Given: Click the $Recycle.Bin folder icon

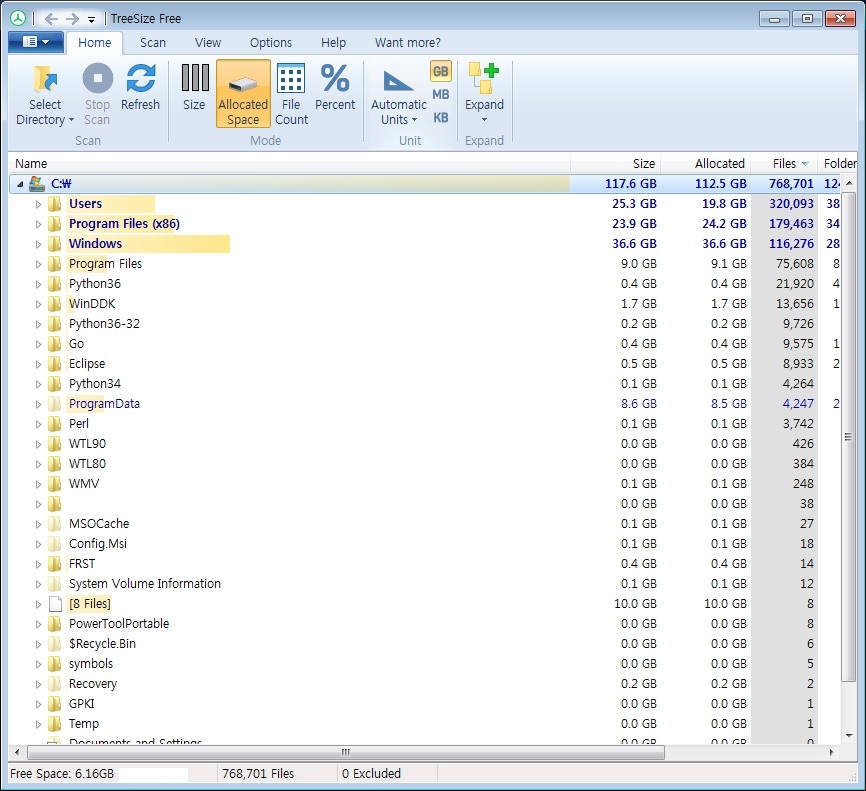Looking at the screenshot, I should pos(55,644).
